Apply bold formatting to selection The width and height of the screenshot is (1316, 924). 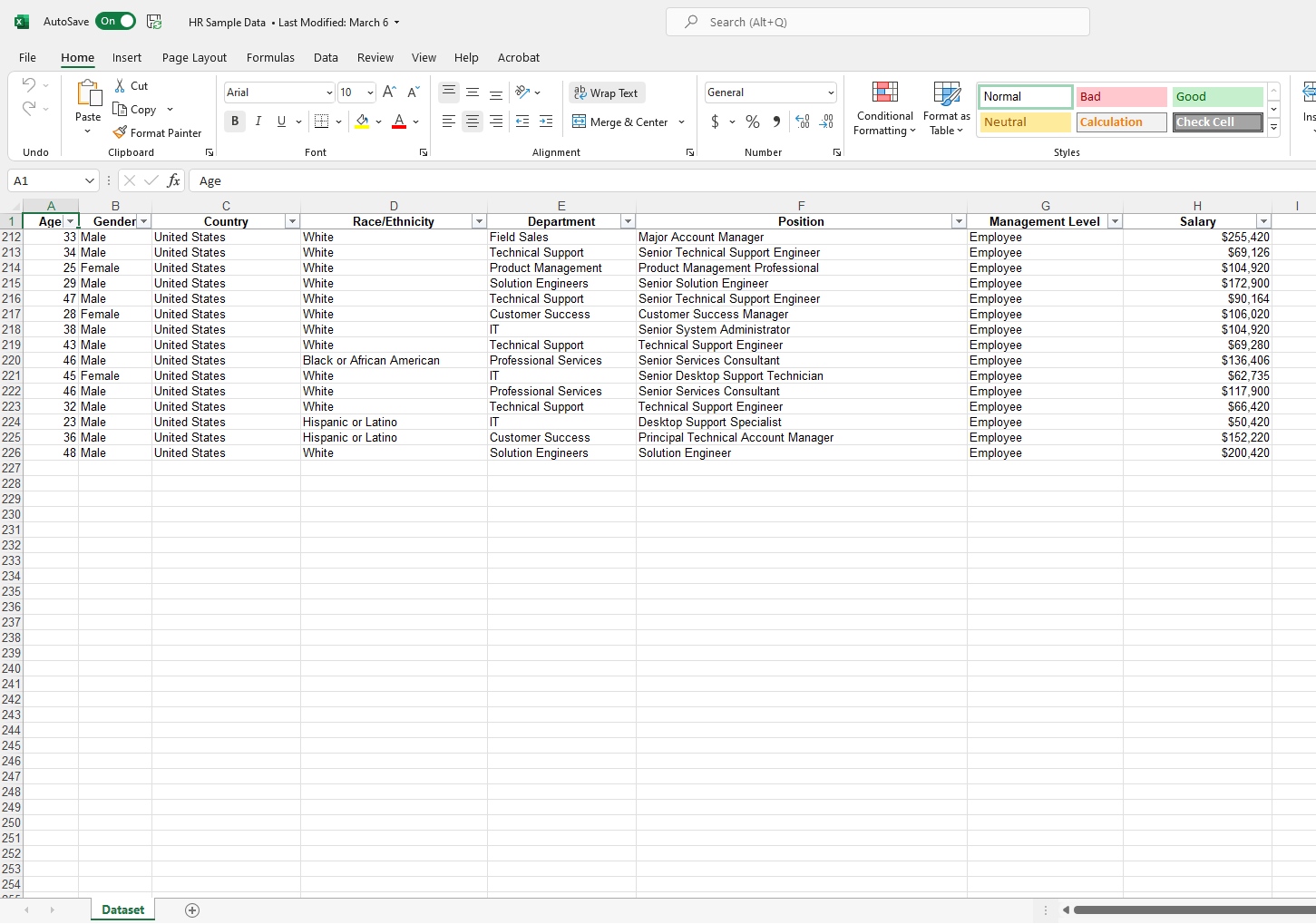tap(235, 121)
